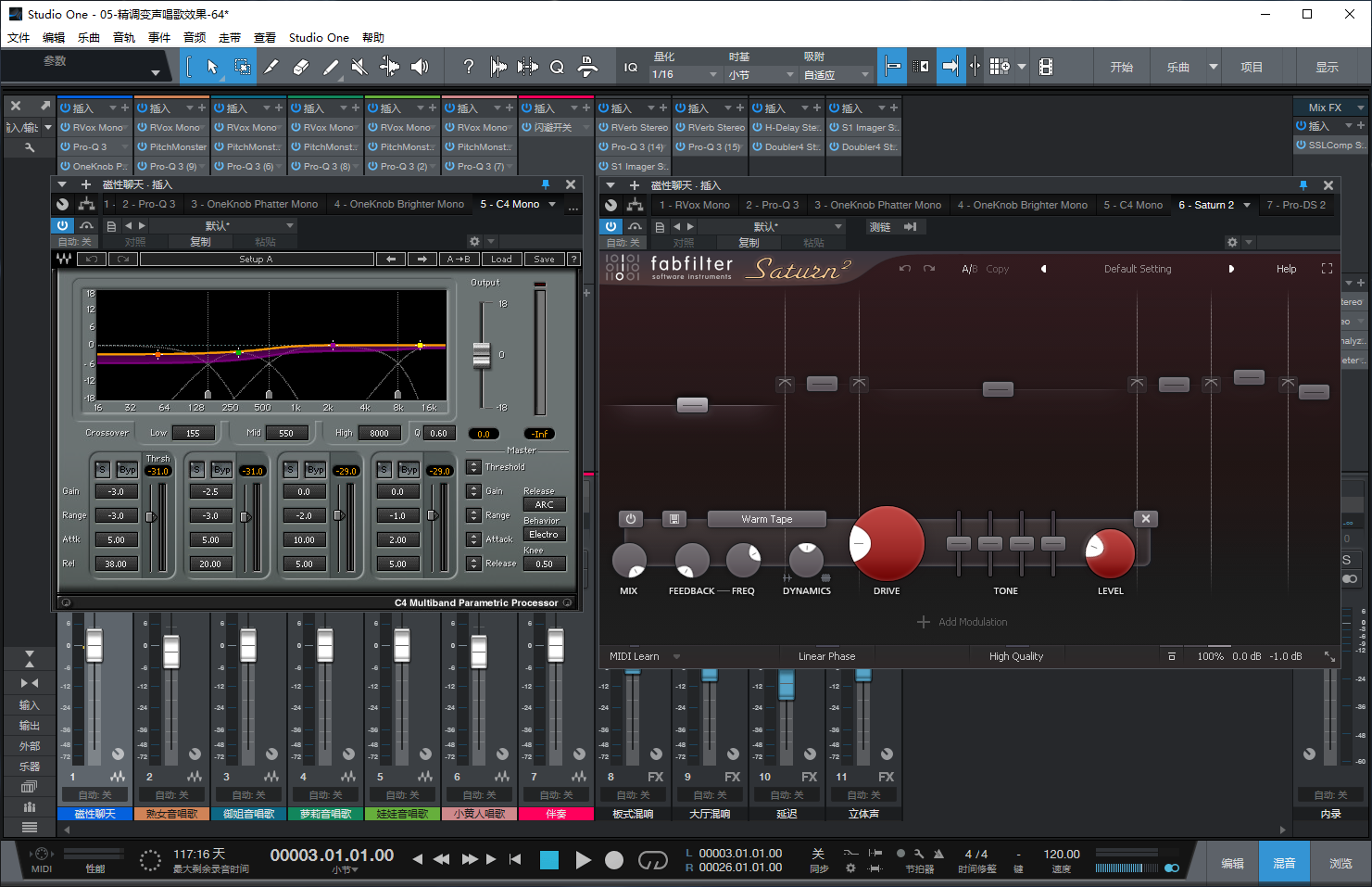Open the video player film icon

(1046, 67)
